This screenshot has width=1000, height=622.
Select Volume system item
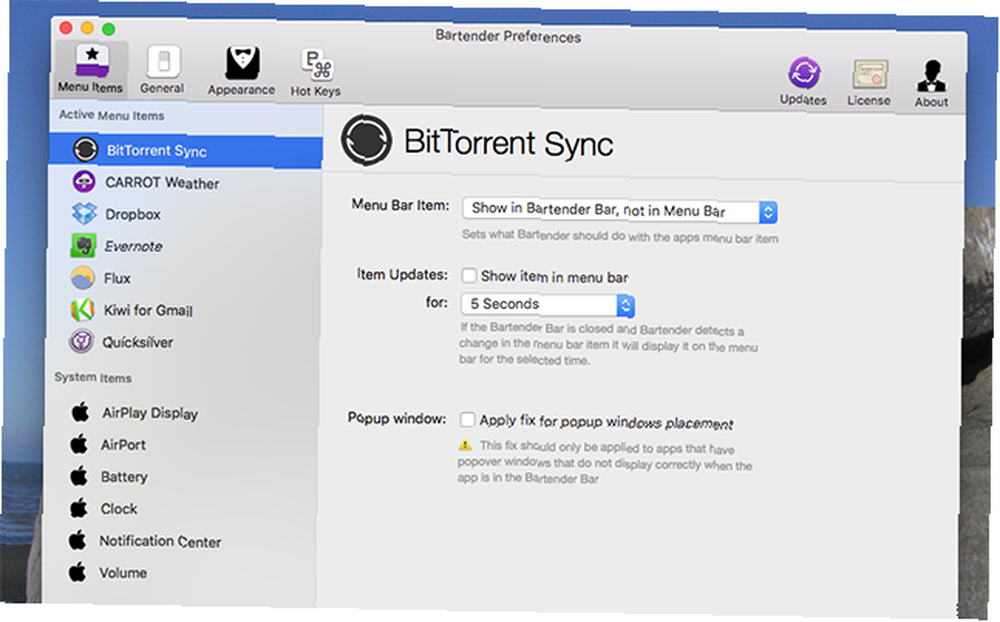click(177, 573)
